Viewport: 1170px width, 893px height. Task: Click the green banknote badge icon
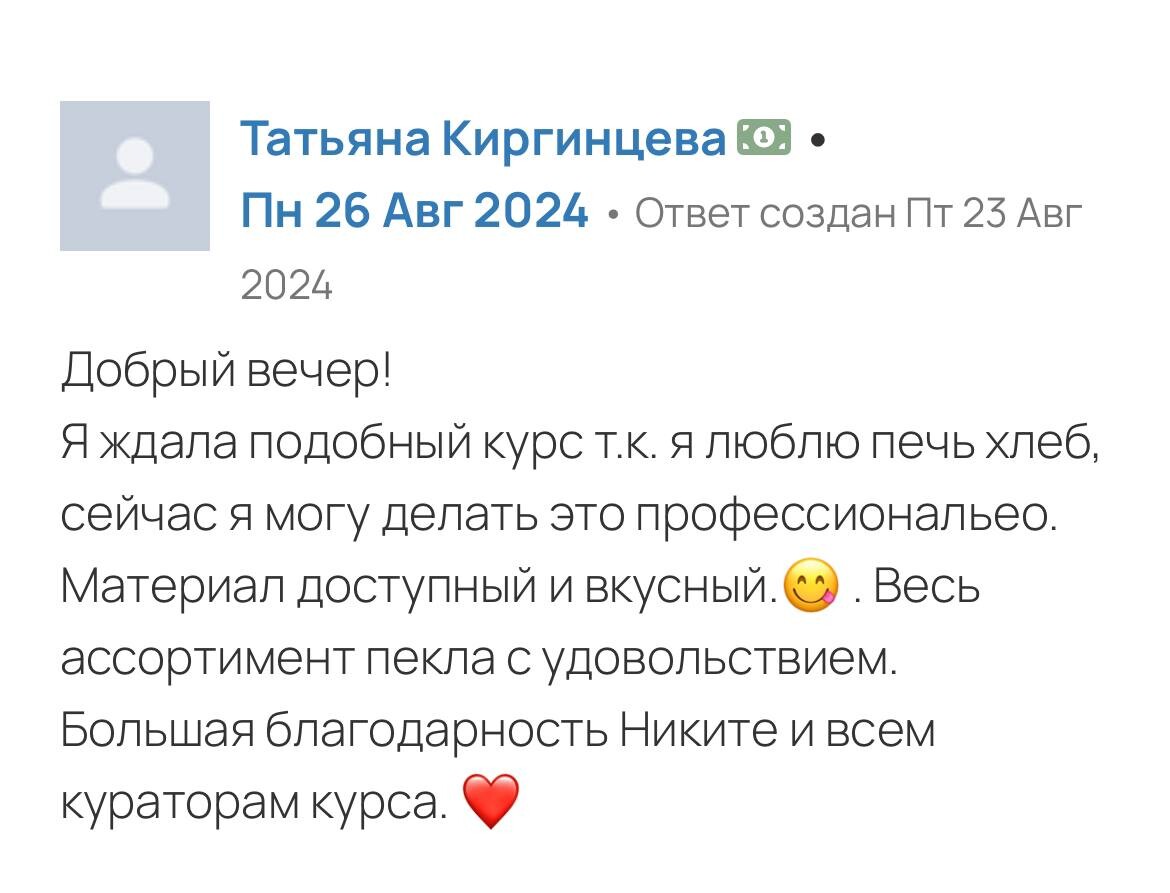[764, 137]
